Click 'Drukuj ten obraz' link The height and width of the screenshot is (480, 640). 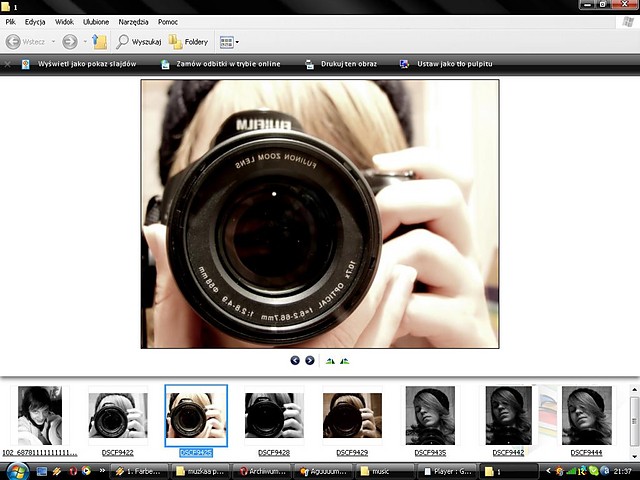(x=349, y=64)
